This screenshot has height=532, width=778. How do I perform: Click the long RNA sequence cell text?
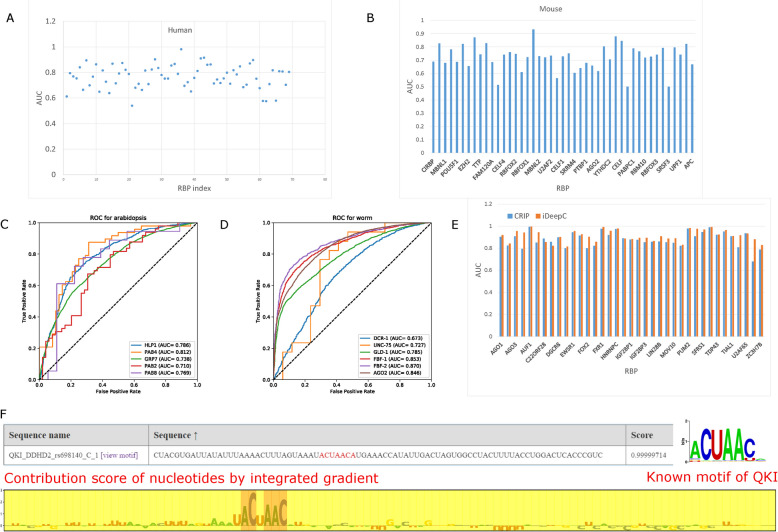click(x=378, y=455)
